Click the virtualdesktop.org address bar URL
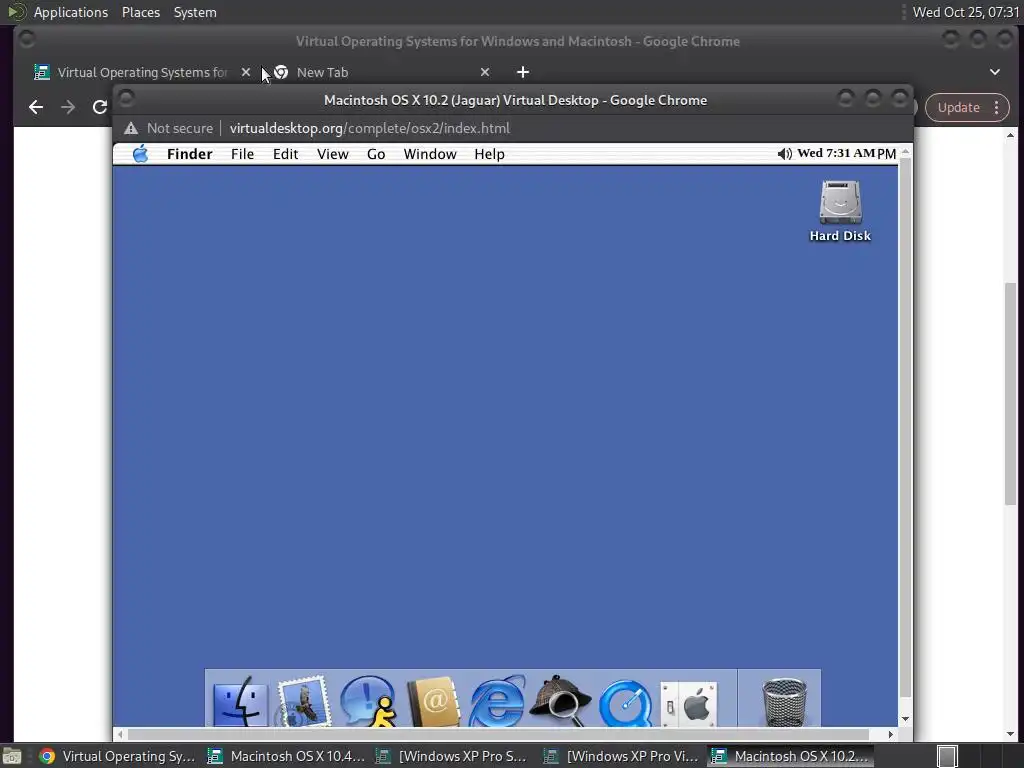 click(370, 128)
